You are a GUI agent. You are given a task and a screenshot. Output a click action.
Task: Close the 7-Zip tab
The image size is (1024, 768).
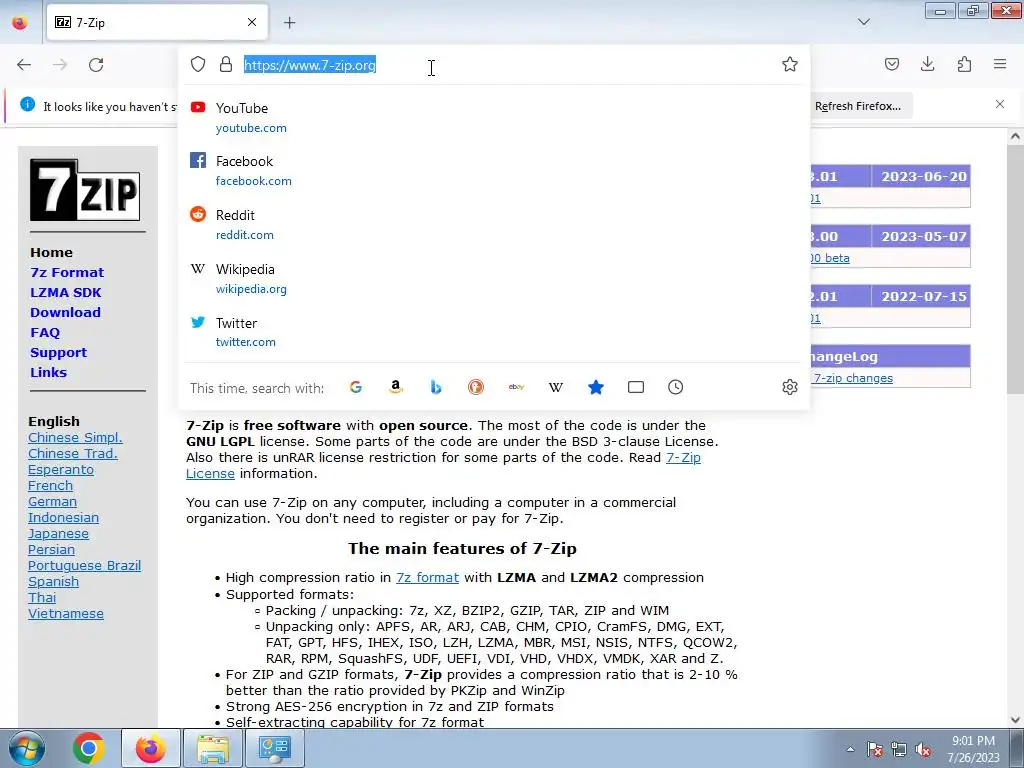[x=252, y=22]
